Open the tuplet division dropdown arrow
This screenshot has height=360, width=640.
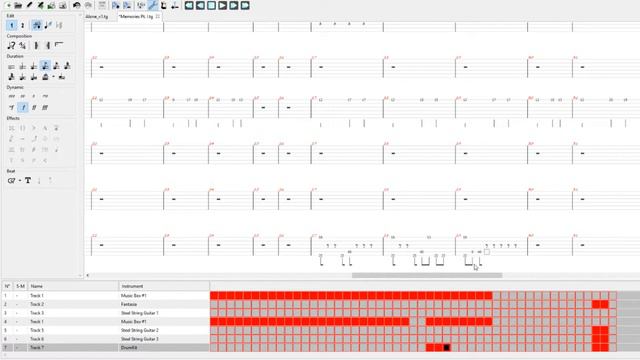pos(53,77)
